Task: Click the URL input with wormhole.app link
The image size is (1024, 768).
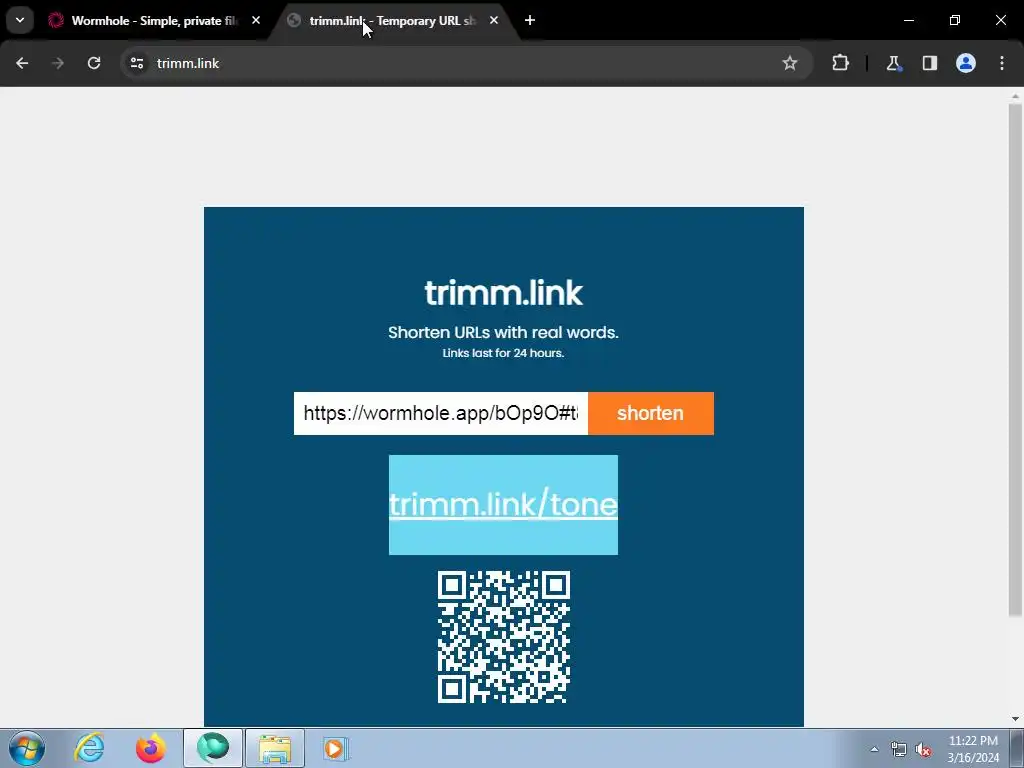Action: click(441, 413)
